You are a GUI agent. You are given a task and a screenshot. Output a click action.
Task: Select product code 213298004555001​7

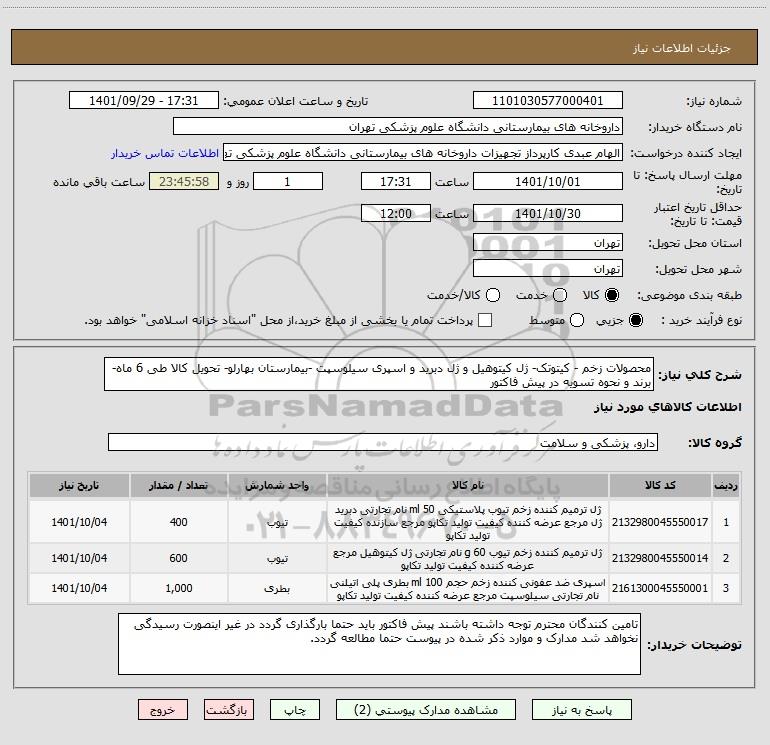660,522
